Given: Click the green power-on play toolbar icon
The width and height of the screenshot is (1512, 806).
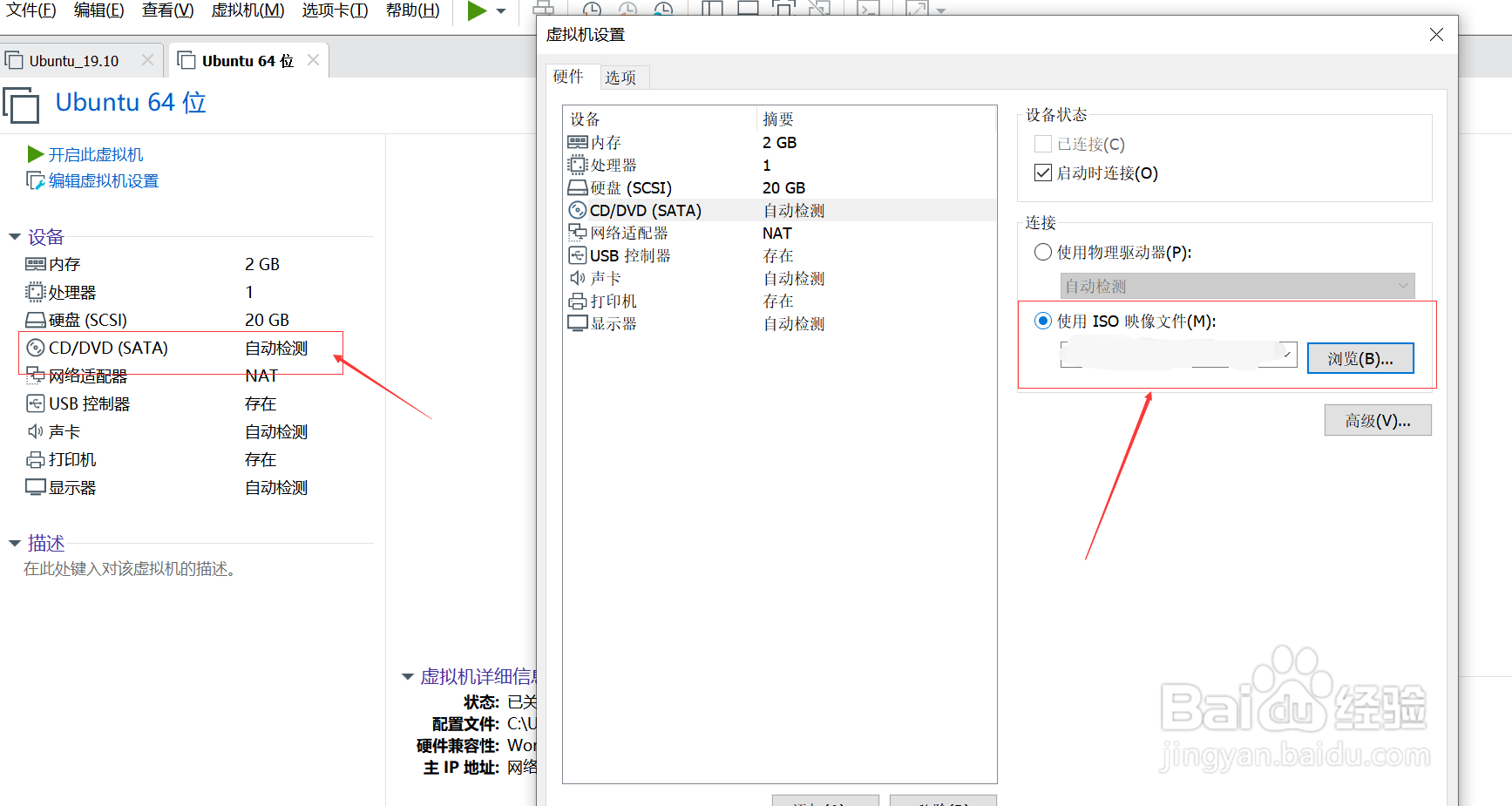Looking at the screenshot, I should pyautogui.click(x=477, y=10).
